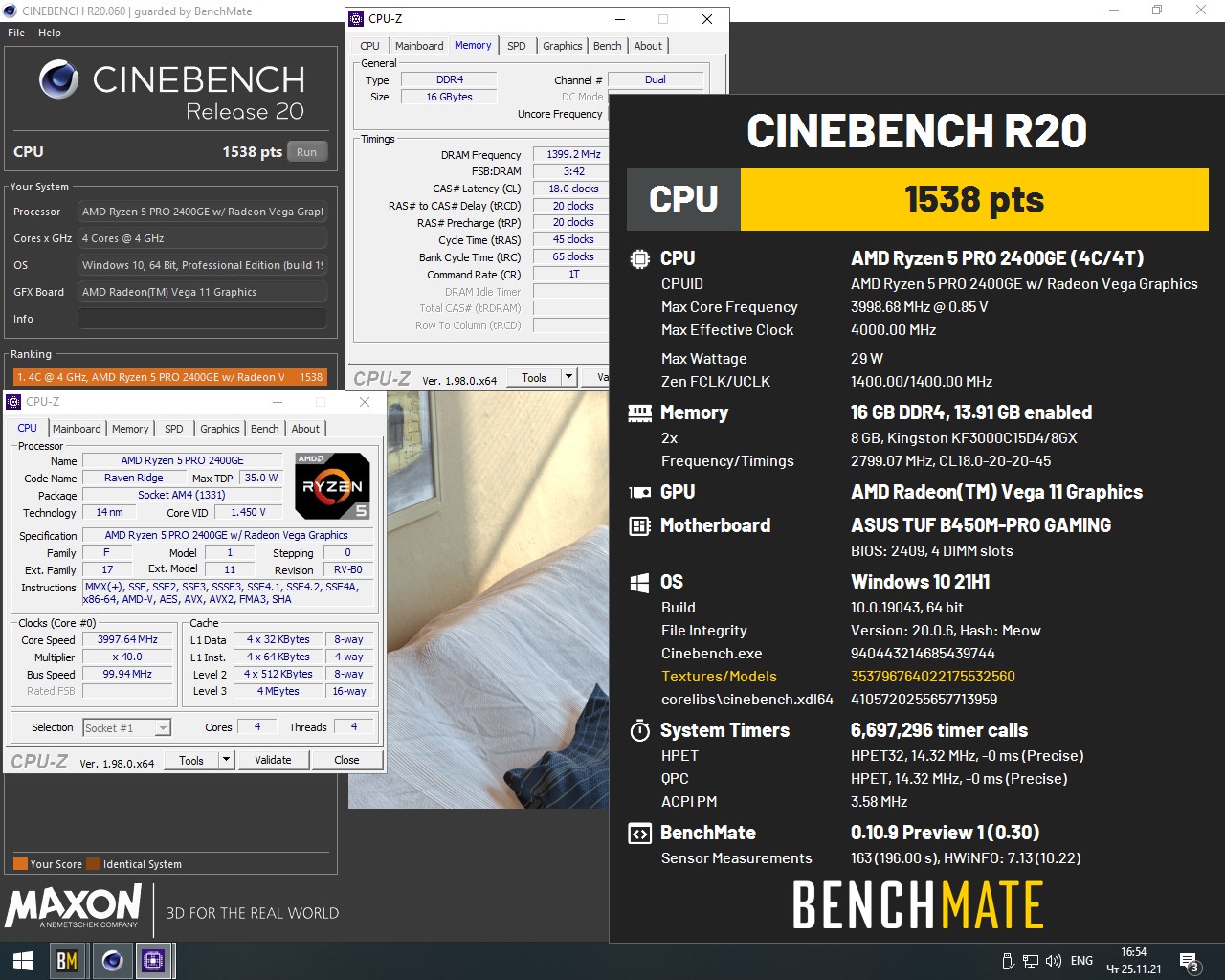Image resolution: width=1225 pixels, height=980 pixels.
Task: Click the Info input field in Cinebench
Action: pos(202,319)
